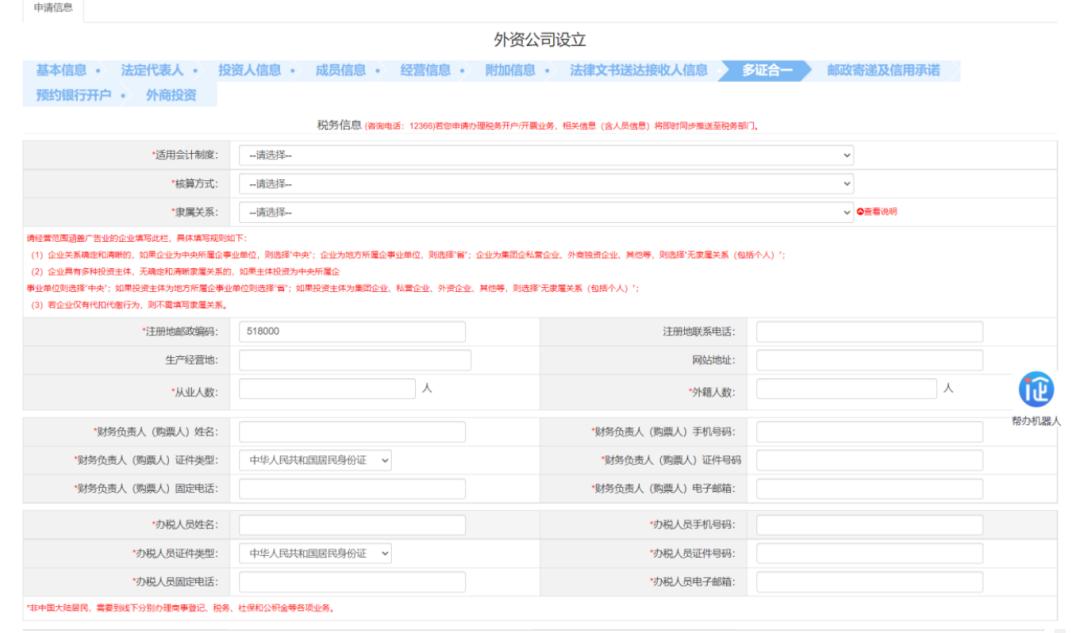Focus the 从业人数 input box
Screen dimensions: 1080x633
(x=327, y=390)
